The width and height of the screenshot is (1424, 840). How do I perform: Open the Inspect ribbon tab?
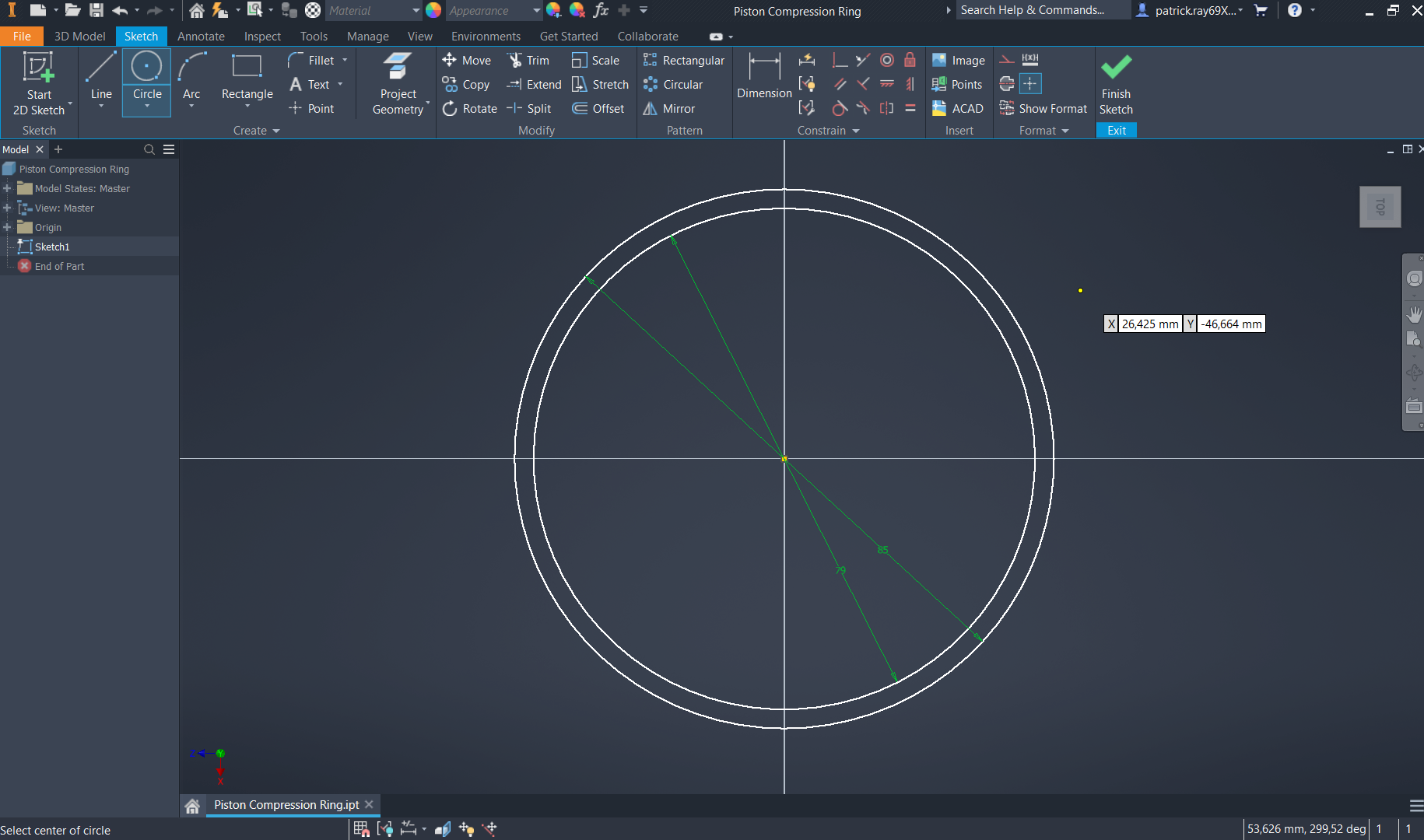tap(262, 37)
